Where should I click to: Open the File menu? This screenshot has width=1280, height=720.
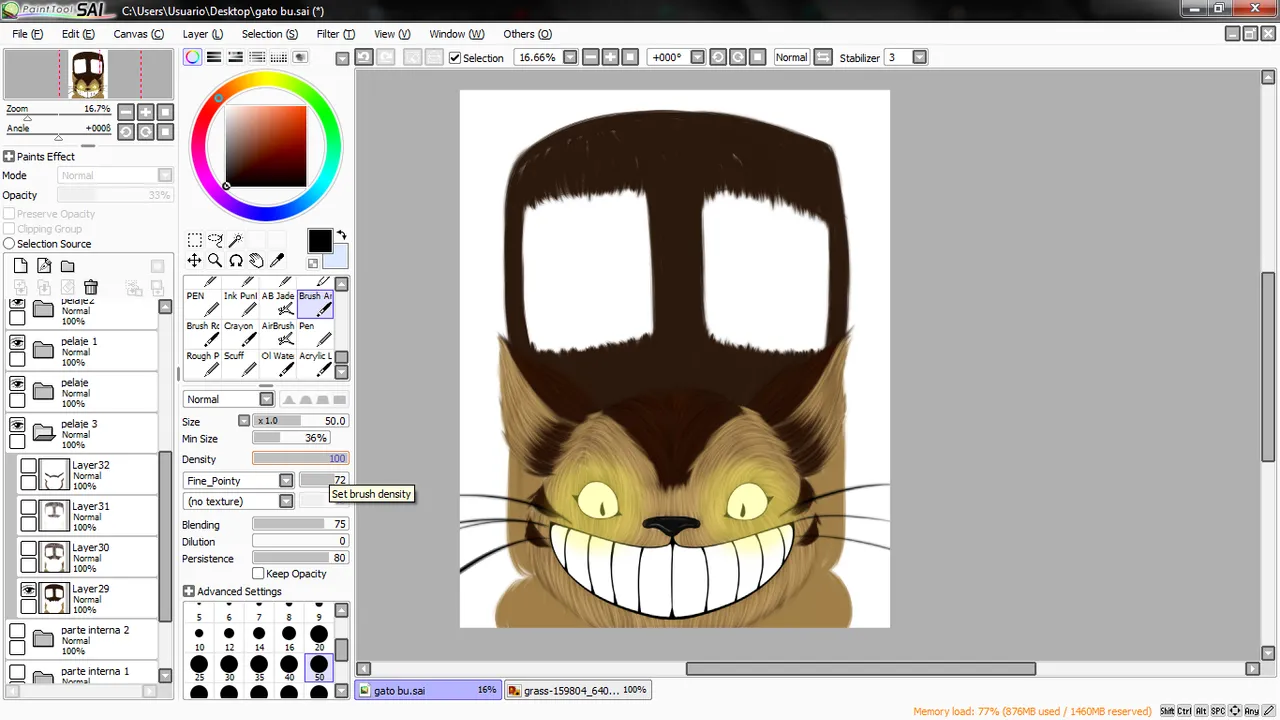tap(27, 34)
